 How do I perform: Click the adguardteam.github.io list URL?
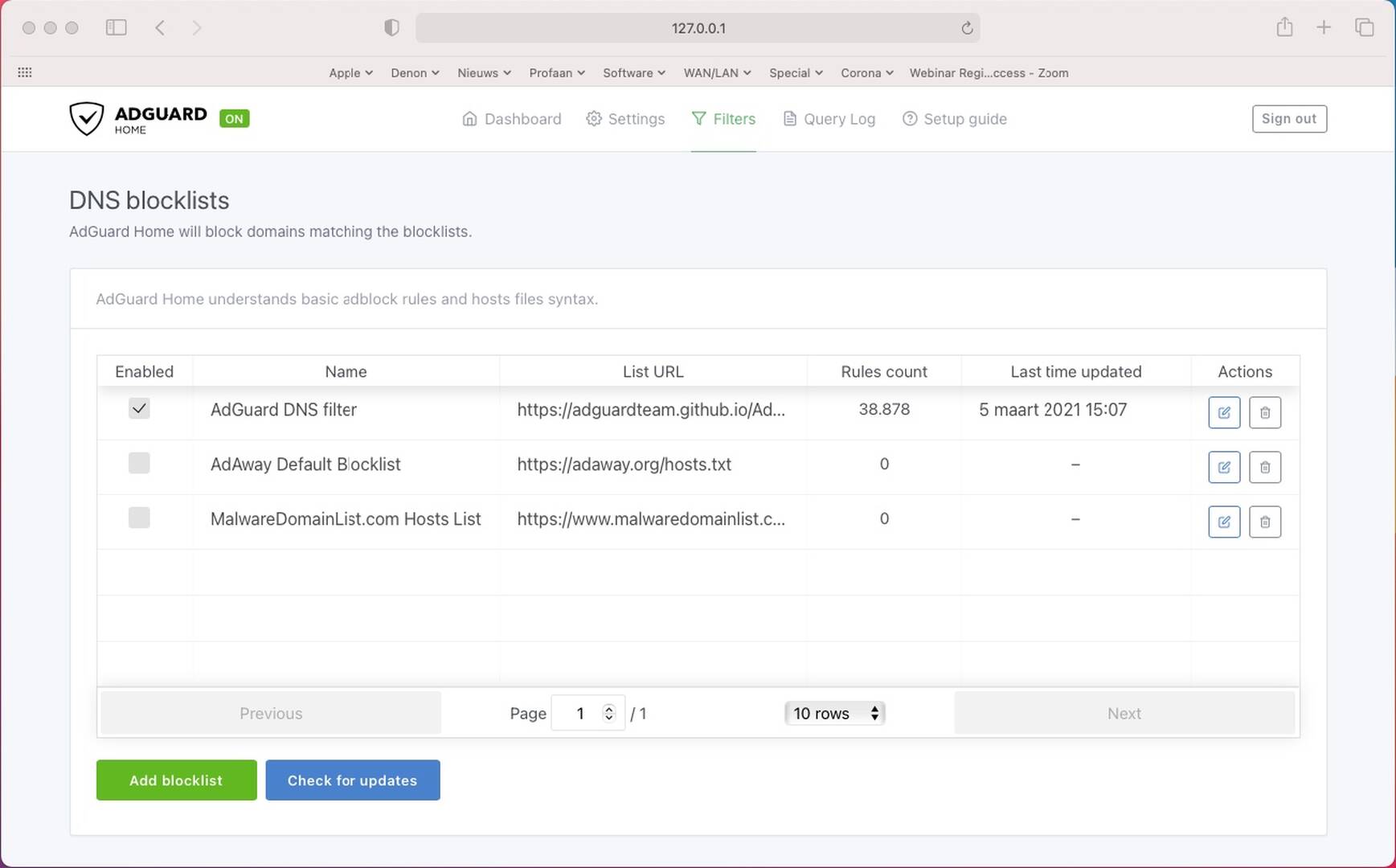651,409
